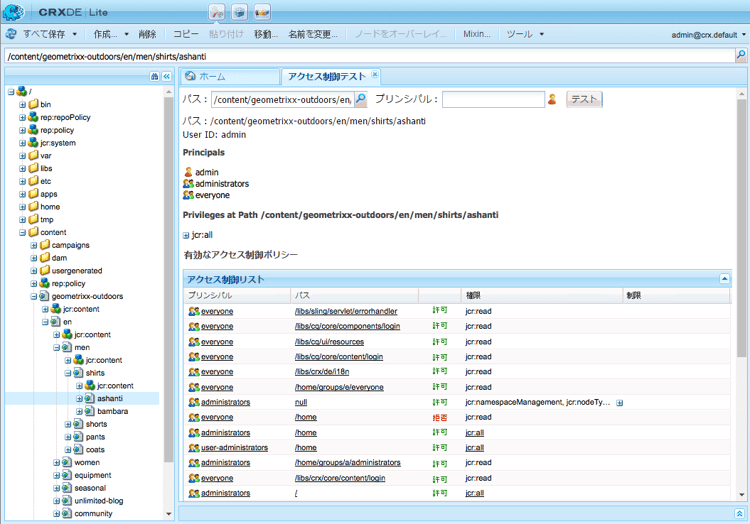Collapse the tree panel with double-arrow icon
Screen dimensions: 750x524
(x=166, y=76)
